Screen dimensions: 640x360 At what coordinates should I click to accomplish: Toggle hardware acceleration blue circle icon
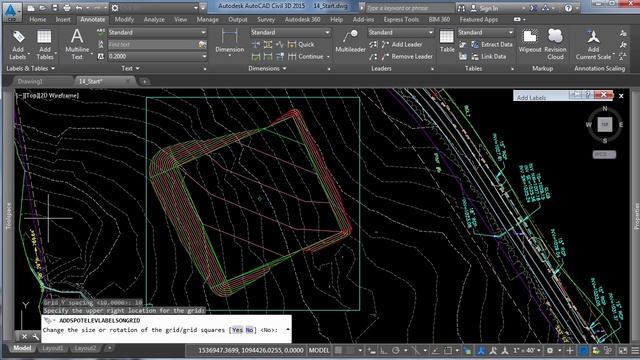584,350
